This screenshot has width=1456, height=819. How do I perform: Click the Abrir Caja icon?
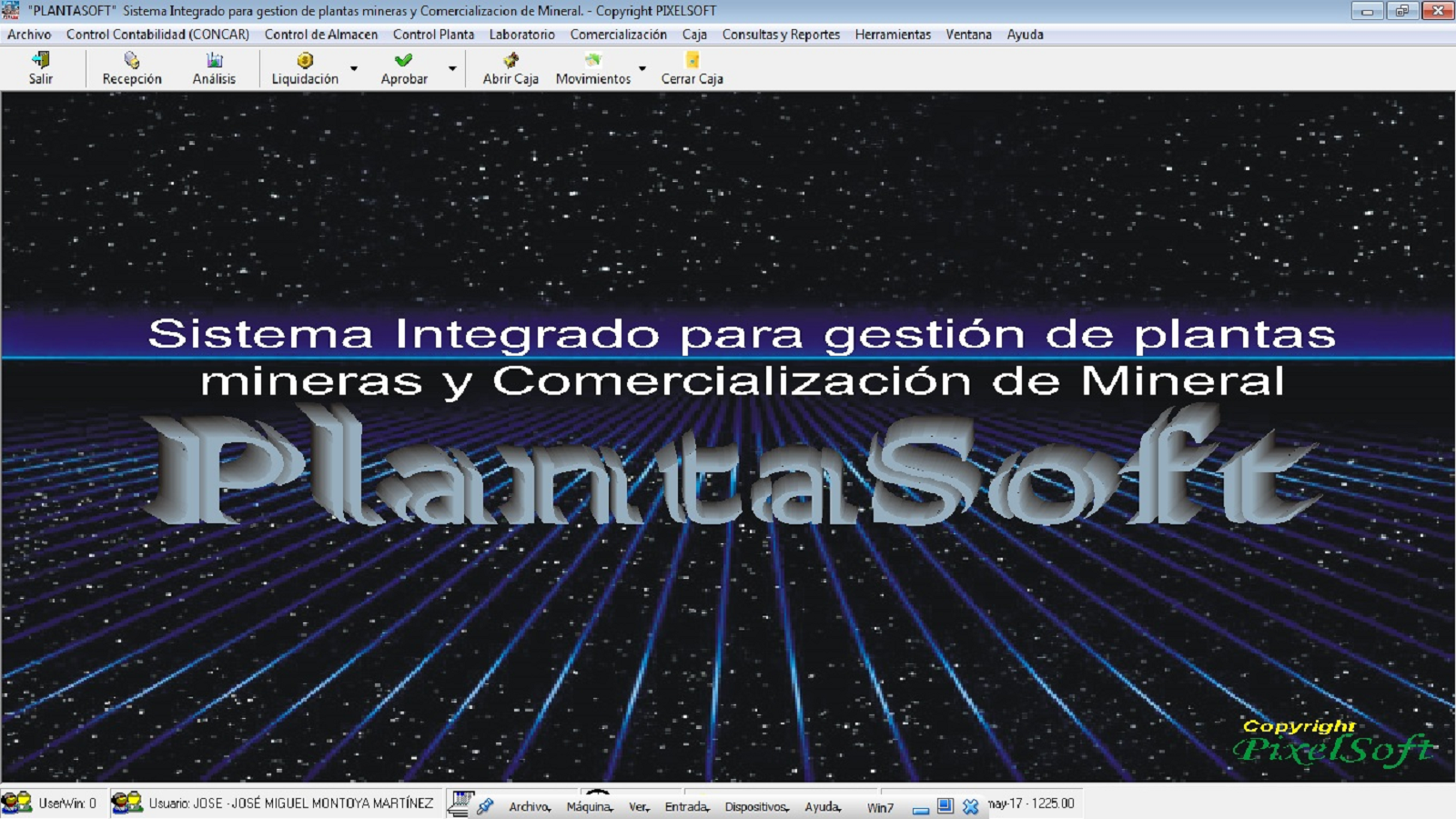tap(511, 60)
